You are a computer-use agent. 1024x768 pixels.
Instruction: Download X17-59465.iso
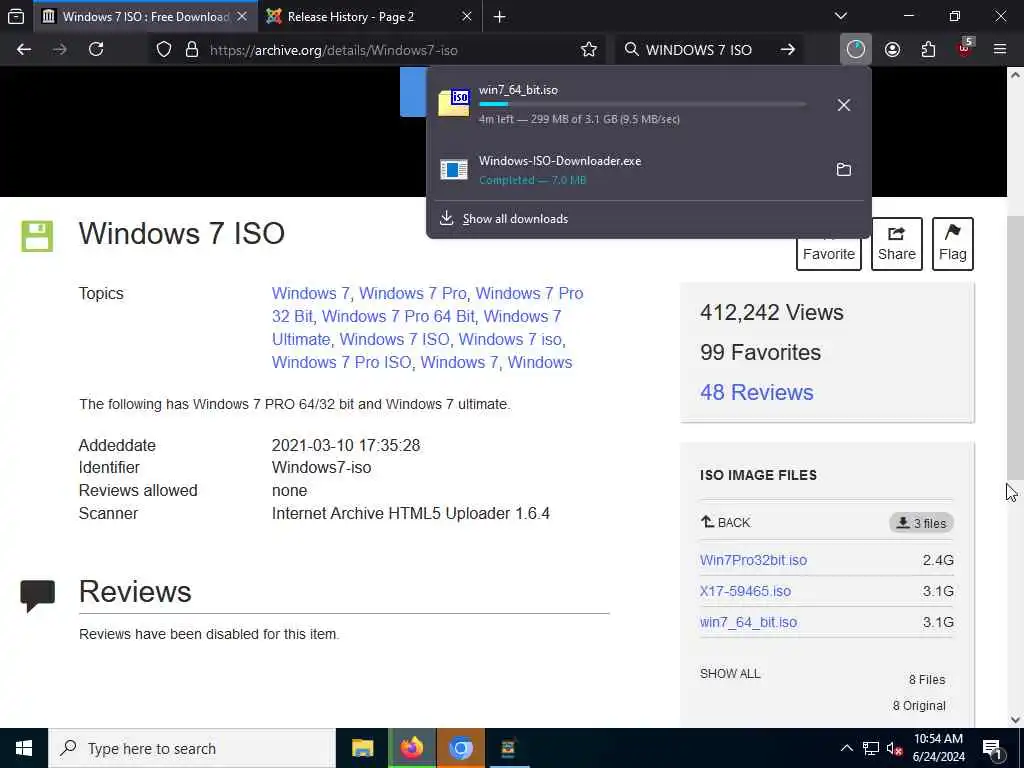pos(745,591)
